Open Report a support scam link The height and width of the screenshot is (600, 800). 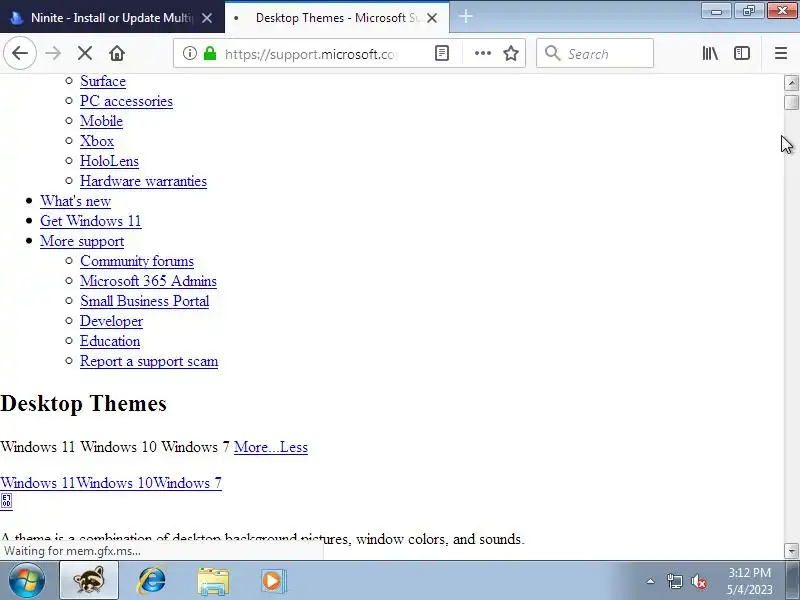pyautogui.click(x=148, y=361)
